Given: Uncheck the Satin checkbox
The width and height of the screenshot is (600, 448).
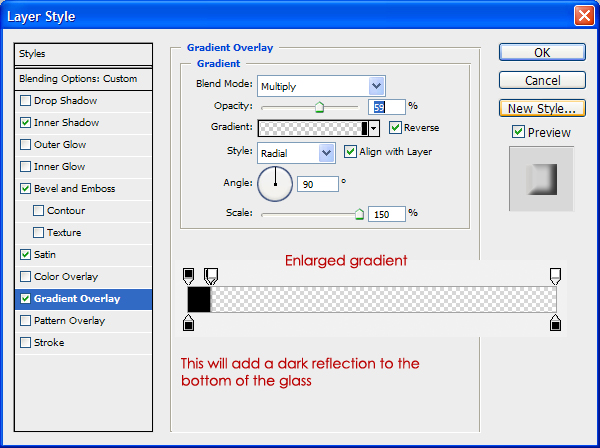Looking at the screenshot, I should point(25,255).
